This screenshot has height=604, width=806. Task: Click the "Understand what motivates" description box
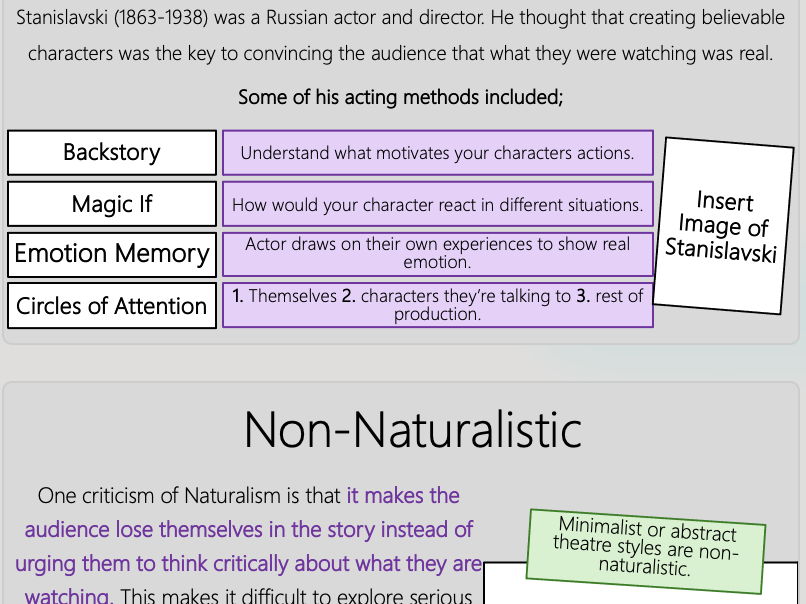pos(437,153)
